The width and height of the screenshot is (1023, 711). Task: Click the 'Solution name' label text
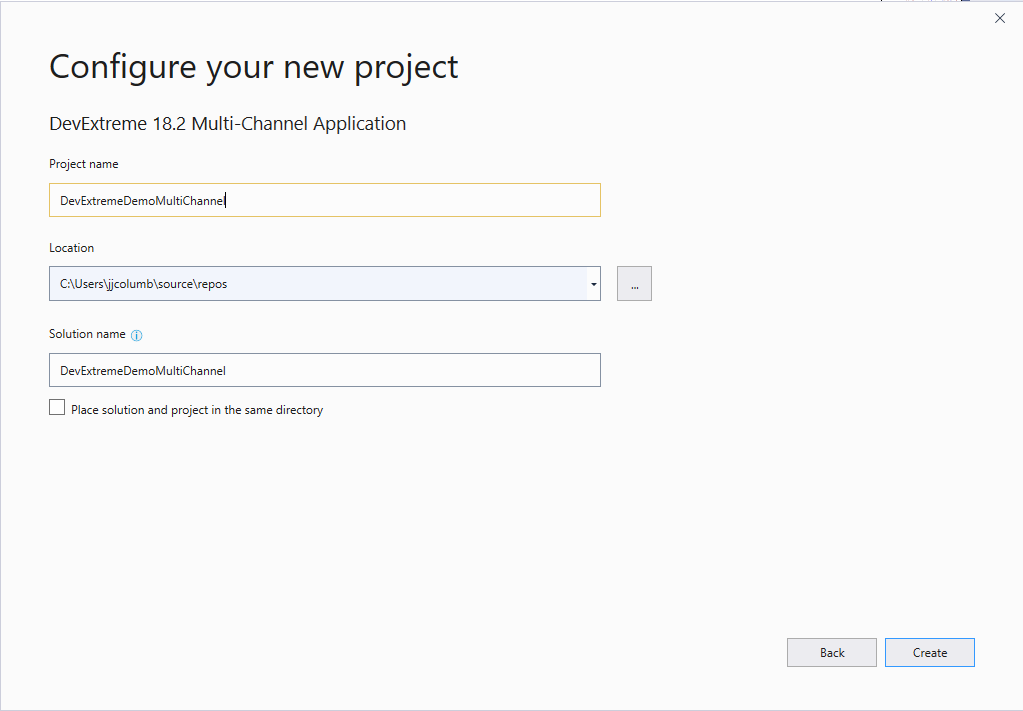click(x=87, y=334)
